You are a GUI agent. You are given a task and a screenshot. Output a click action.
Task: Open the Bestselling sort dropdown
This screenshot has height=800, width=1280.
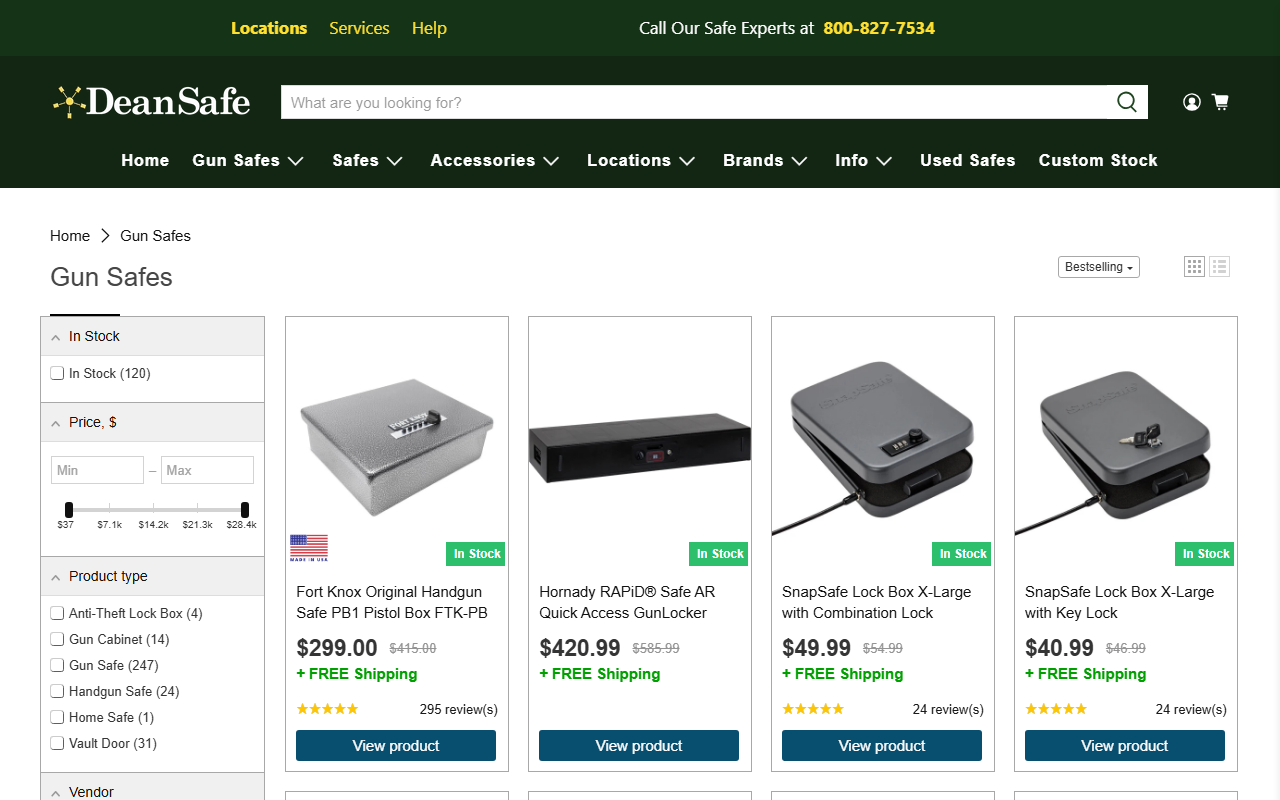(x=1099, y=267)
